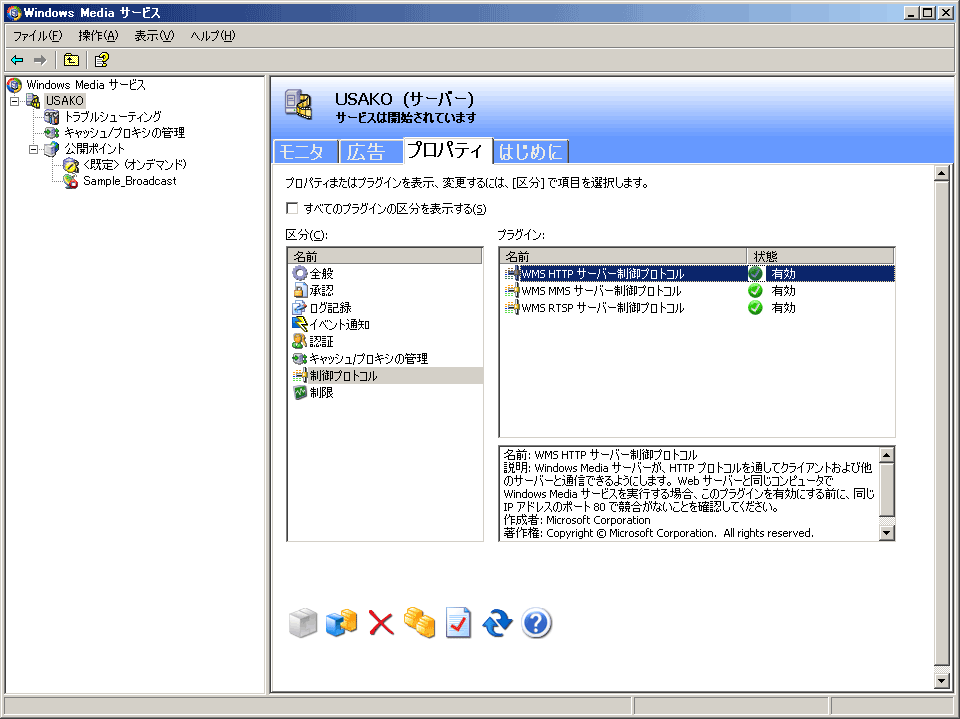Open the 操作(A) menu

98,36
